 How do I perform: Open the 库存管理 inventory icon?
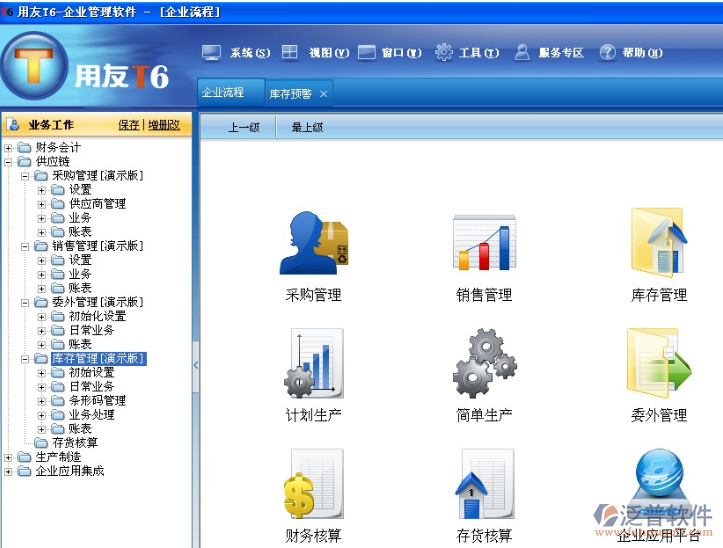tap(658, 243)
